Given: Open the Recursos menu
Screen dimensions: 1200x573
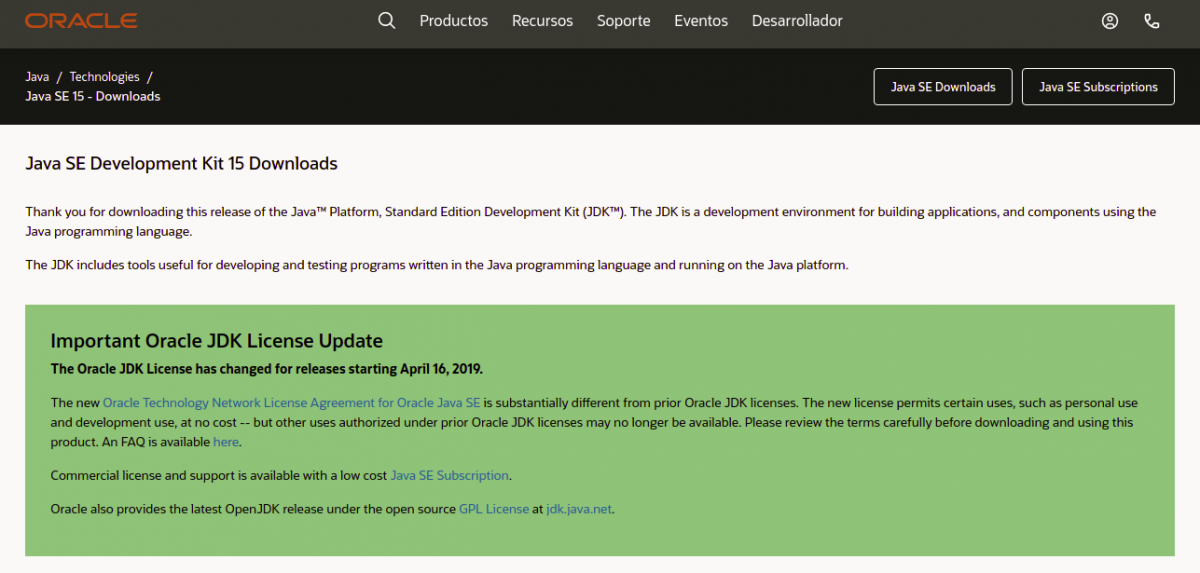Looking at the screenshot, I should [x=542, y=21].
